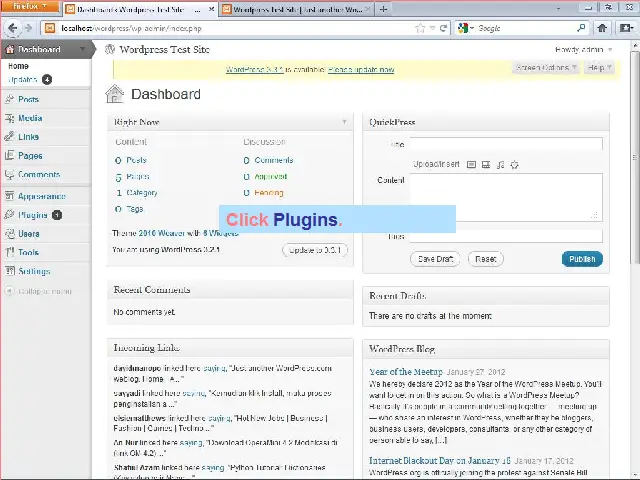
Task: Click the Settings icon in sidebar
Action: click(9, 271)
